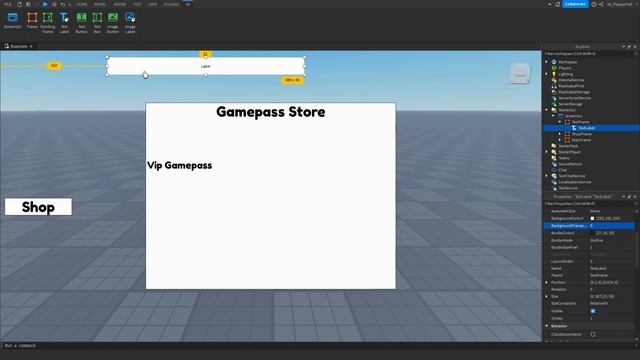Switch to the Plugins ribbon tab

pyautogui.click(x=171, y=4)
